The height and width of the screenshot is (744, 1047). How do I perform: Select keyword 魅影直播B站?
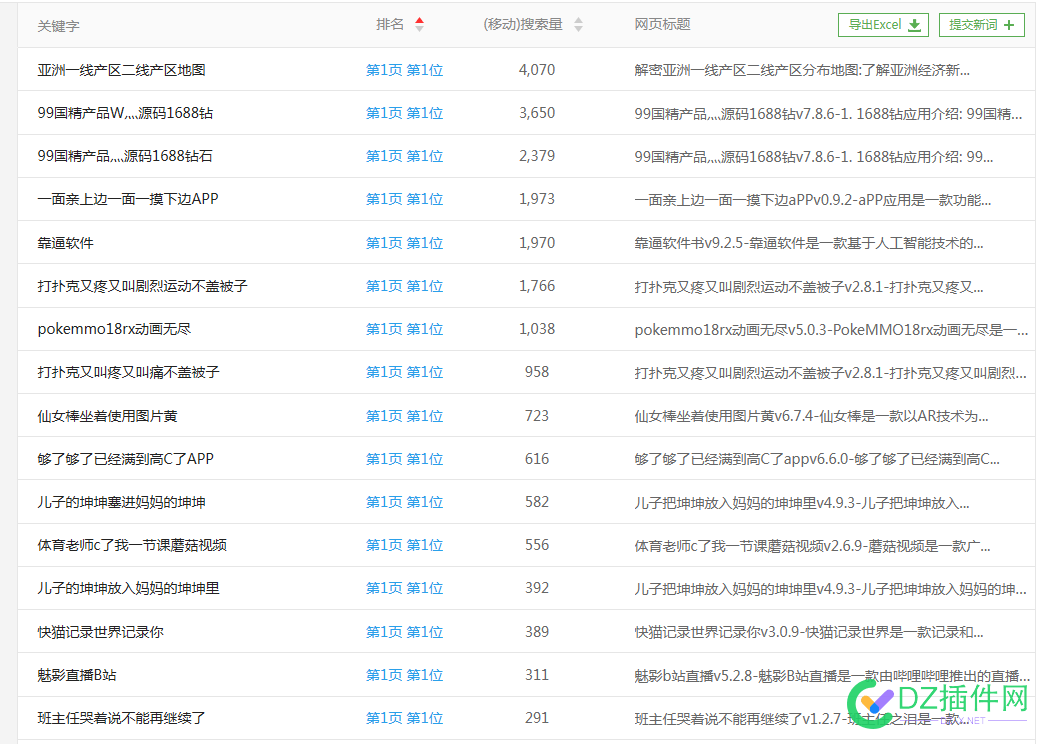pyautogui.click(x=77, y=675)
